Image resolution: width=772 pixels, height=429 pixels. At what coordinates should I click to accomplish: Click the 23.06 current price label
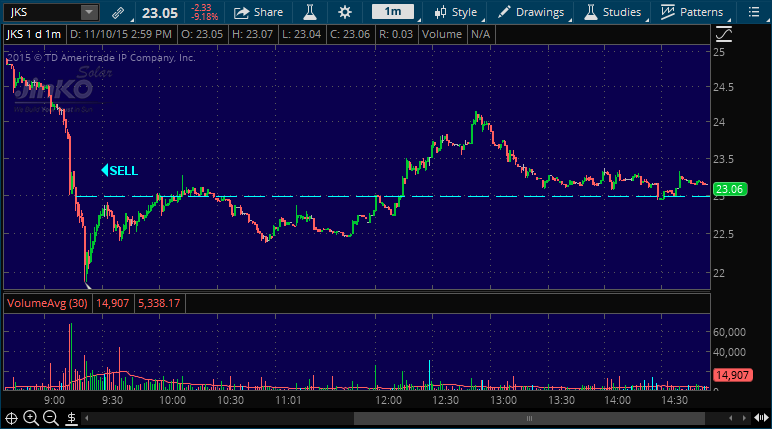click(730, 189)
